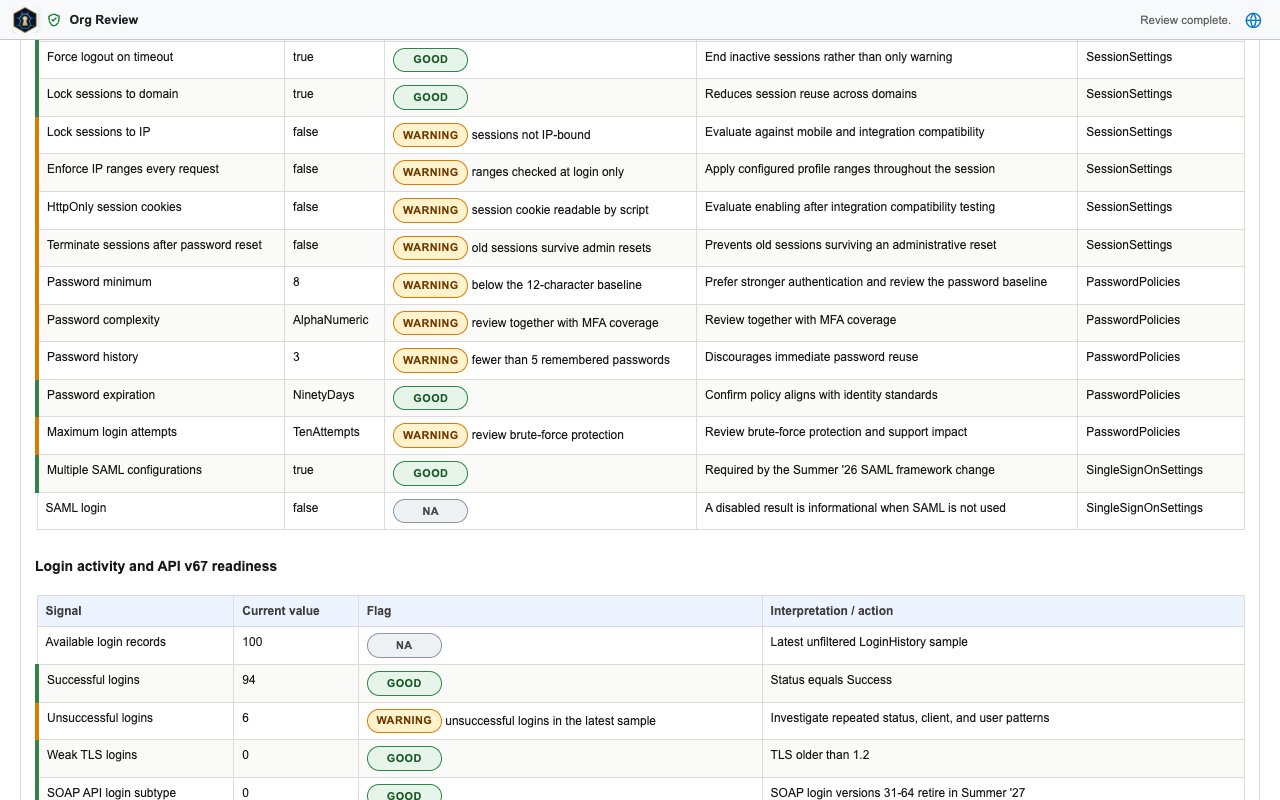
Task: Click GOOD badge for Force logout on timeout
Action: tap(430, 59)
